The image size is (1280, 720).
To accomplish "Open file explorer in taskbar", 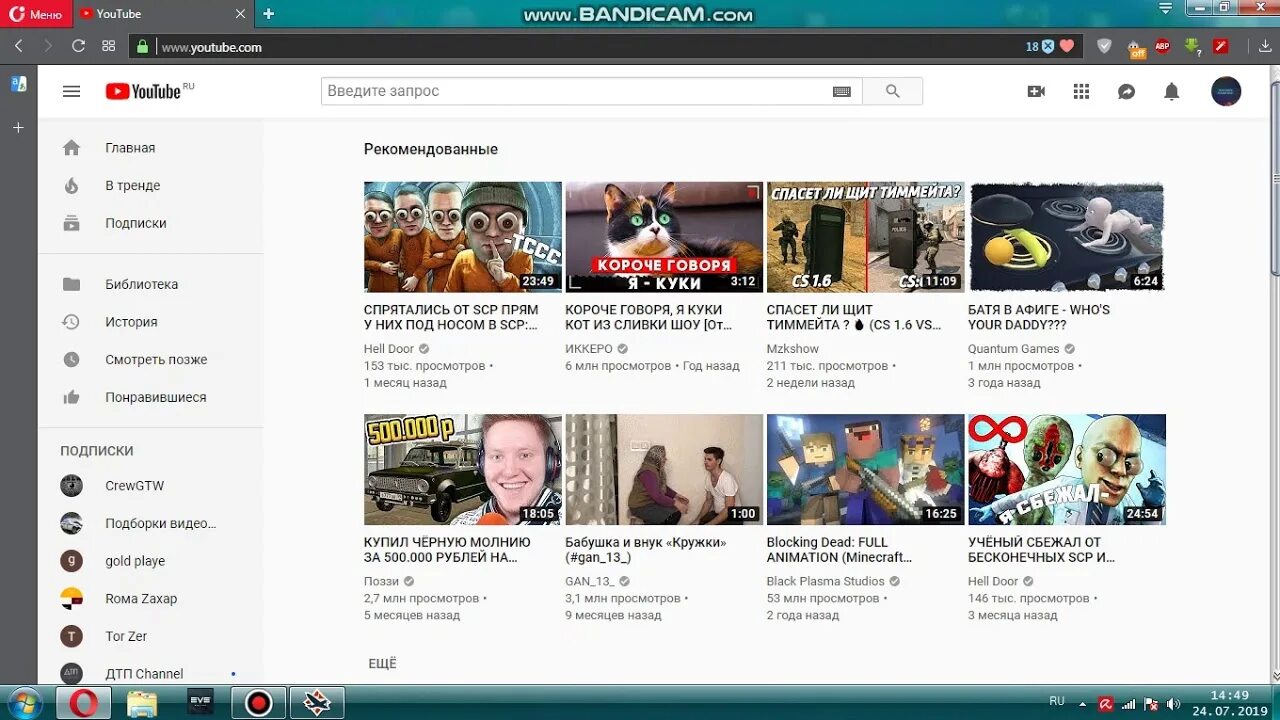I will click(142, 703).
